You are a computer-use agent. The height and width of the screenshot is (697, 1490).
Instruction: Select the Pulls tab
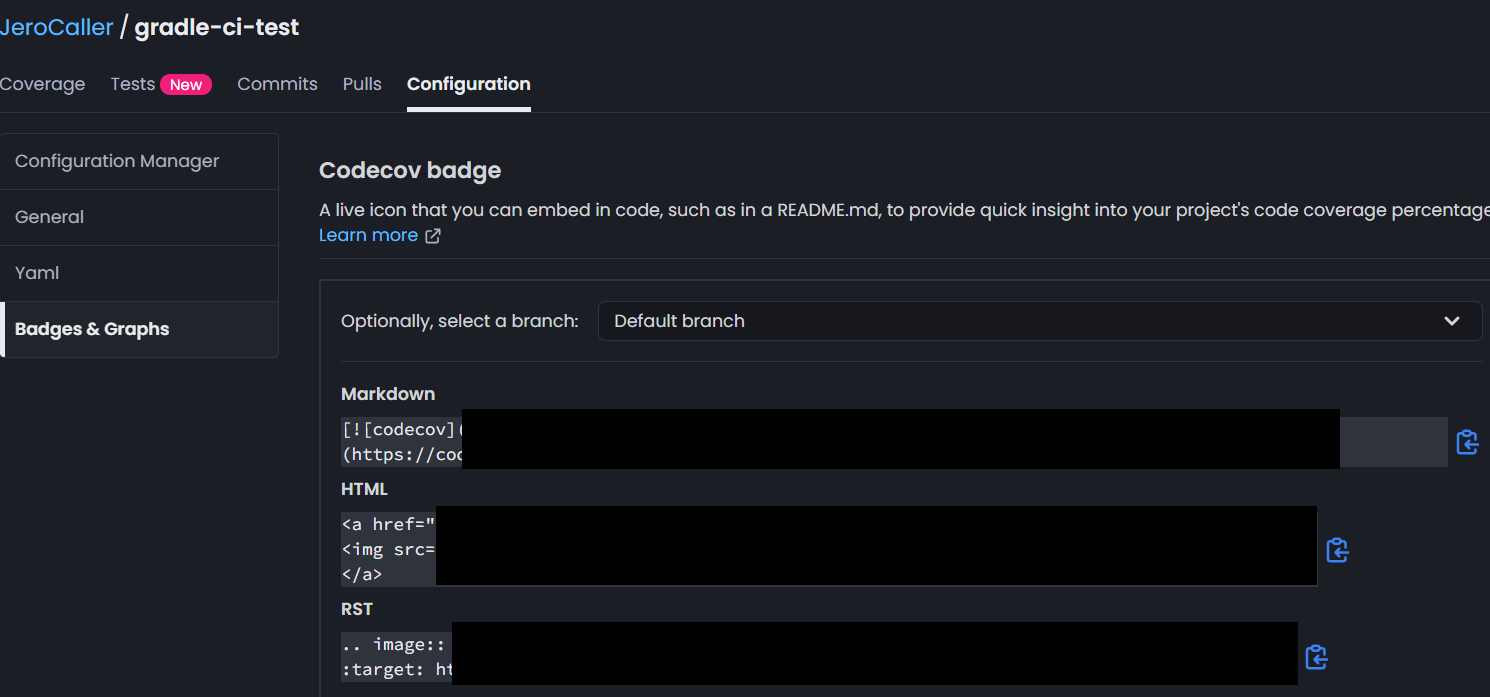[x=362, y=84]
